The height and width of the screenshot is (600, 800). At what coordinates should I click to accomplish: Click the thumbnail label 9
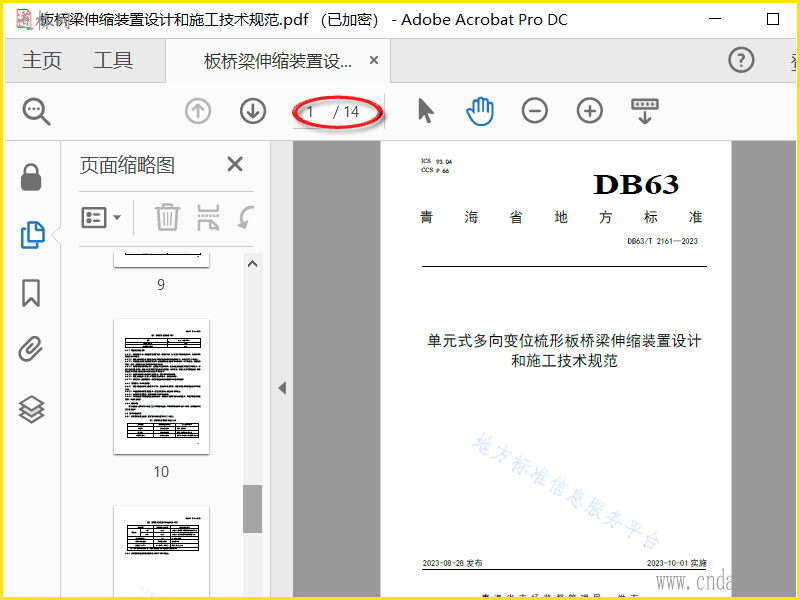tap(161, 284)
